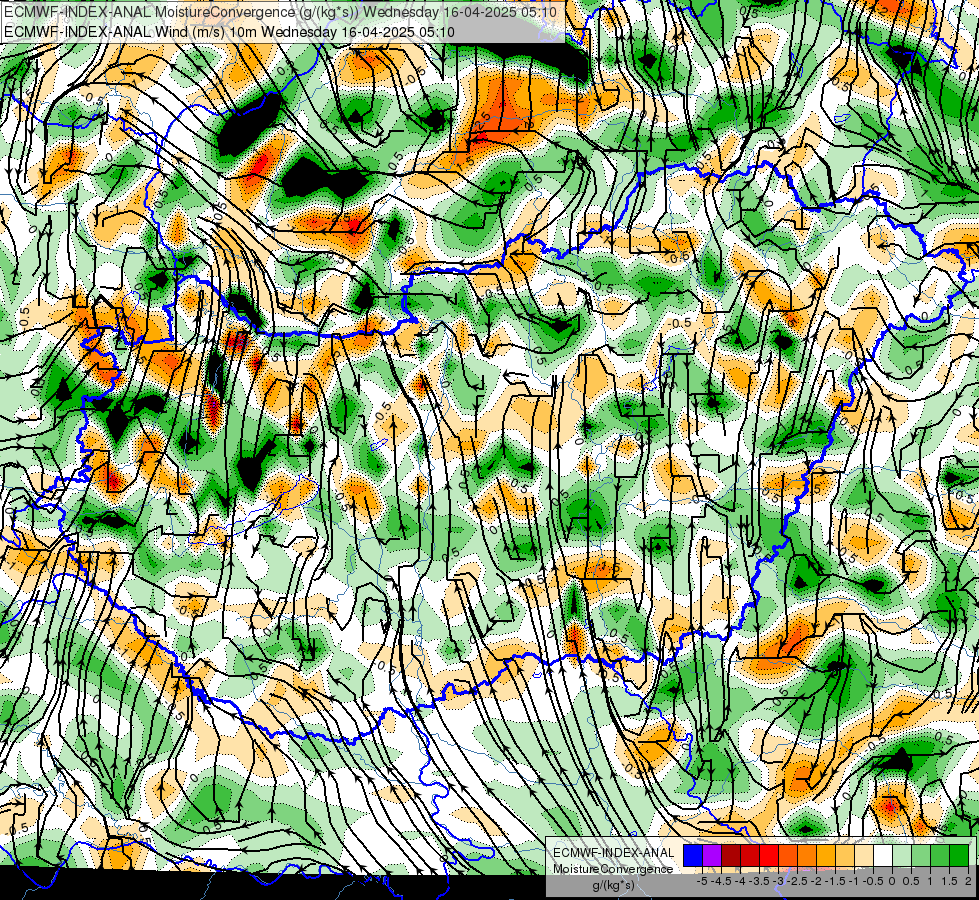Pick the dark maroon swatch left of -4

731,856
